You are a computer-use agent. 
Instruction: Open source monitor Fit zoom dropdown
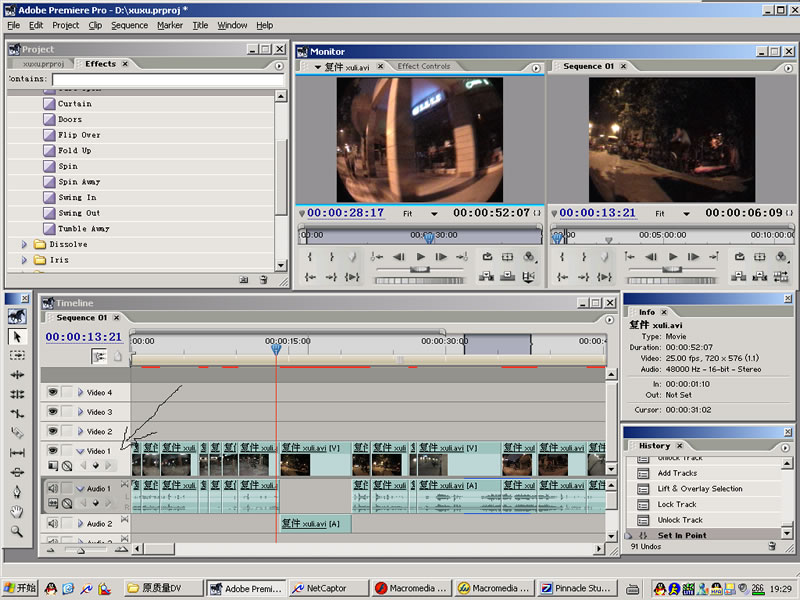point(434,214)
